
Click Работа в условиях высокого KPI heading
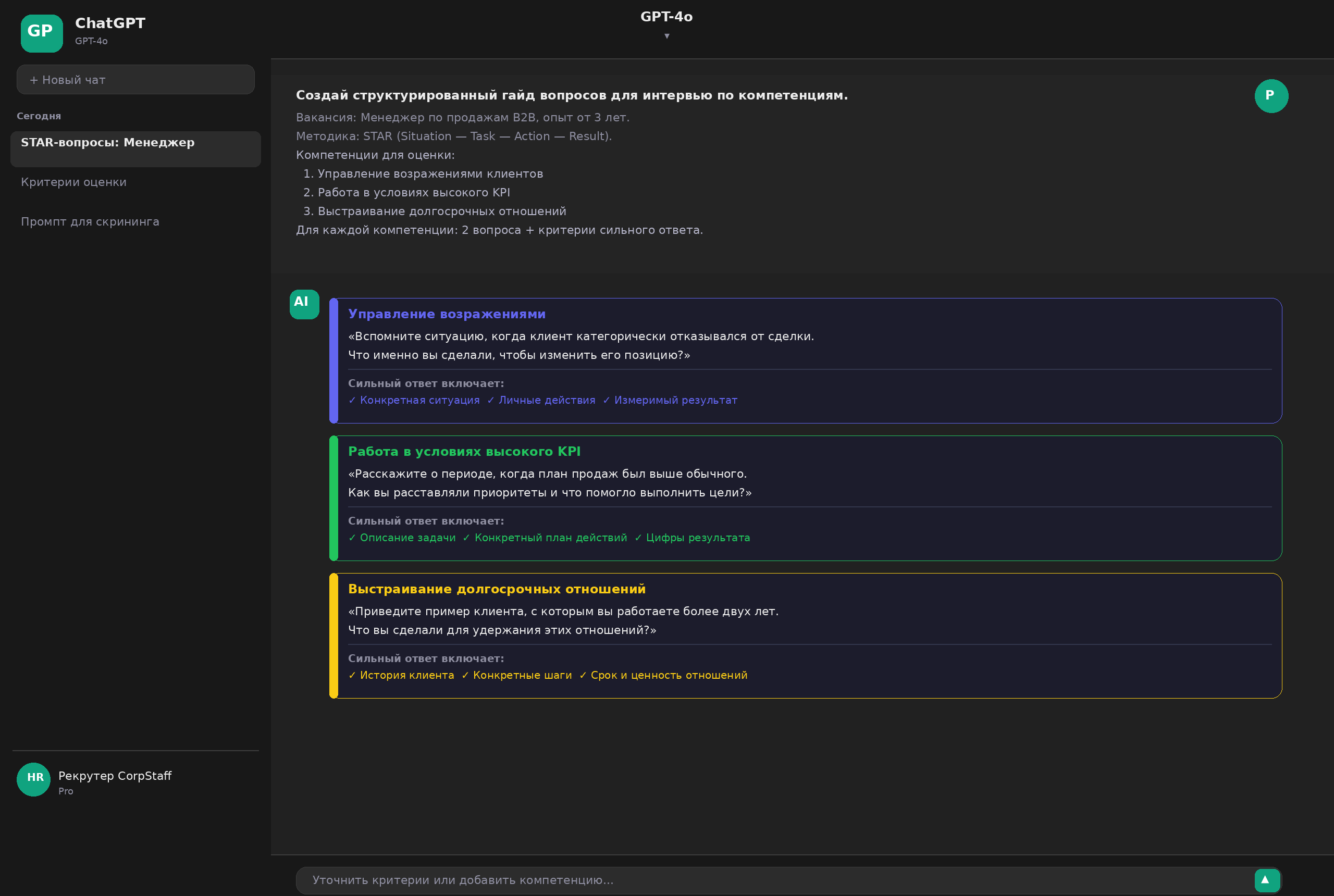pyautogui.click(x=464, y=452)
